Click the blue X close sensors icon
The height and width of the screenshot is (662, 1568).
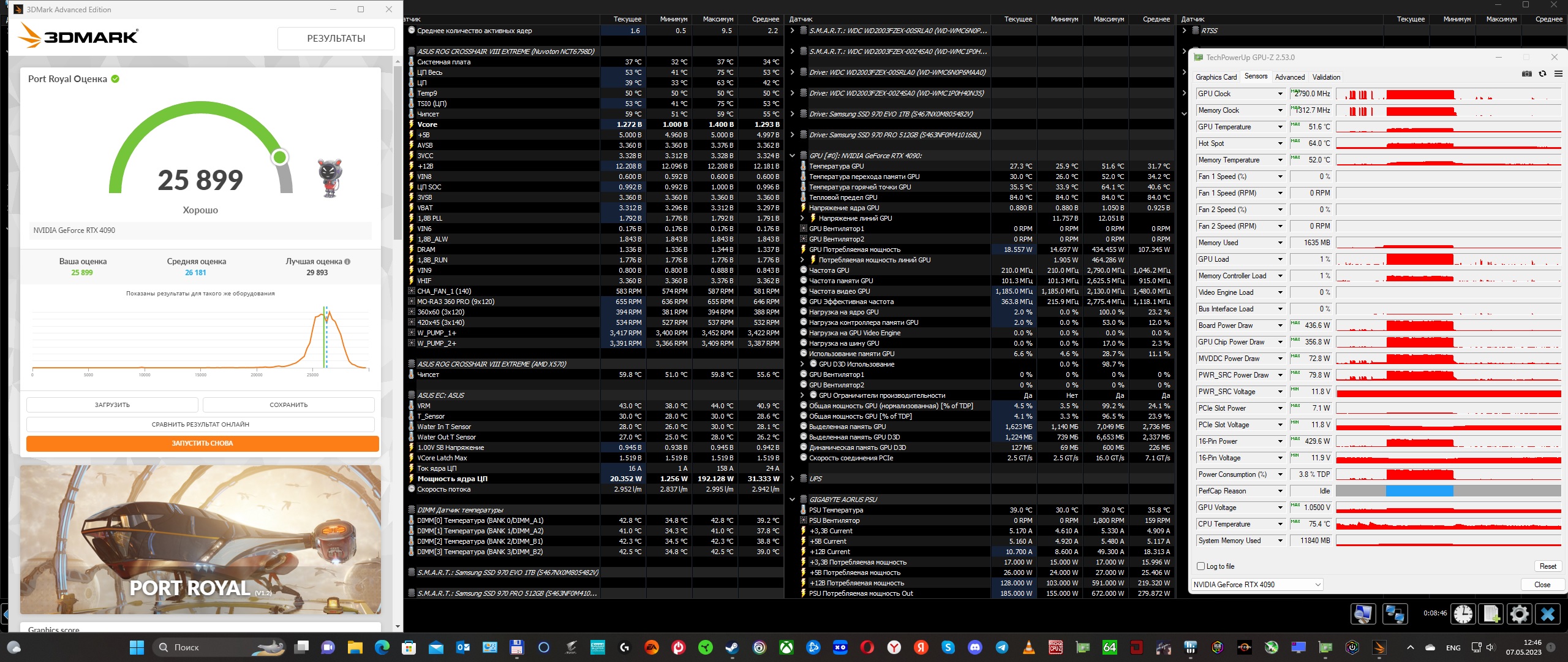point(1548,614)
